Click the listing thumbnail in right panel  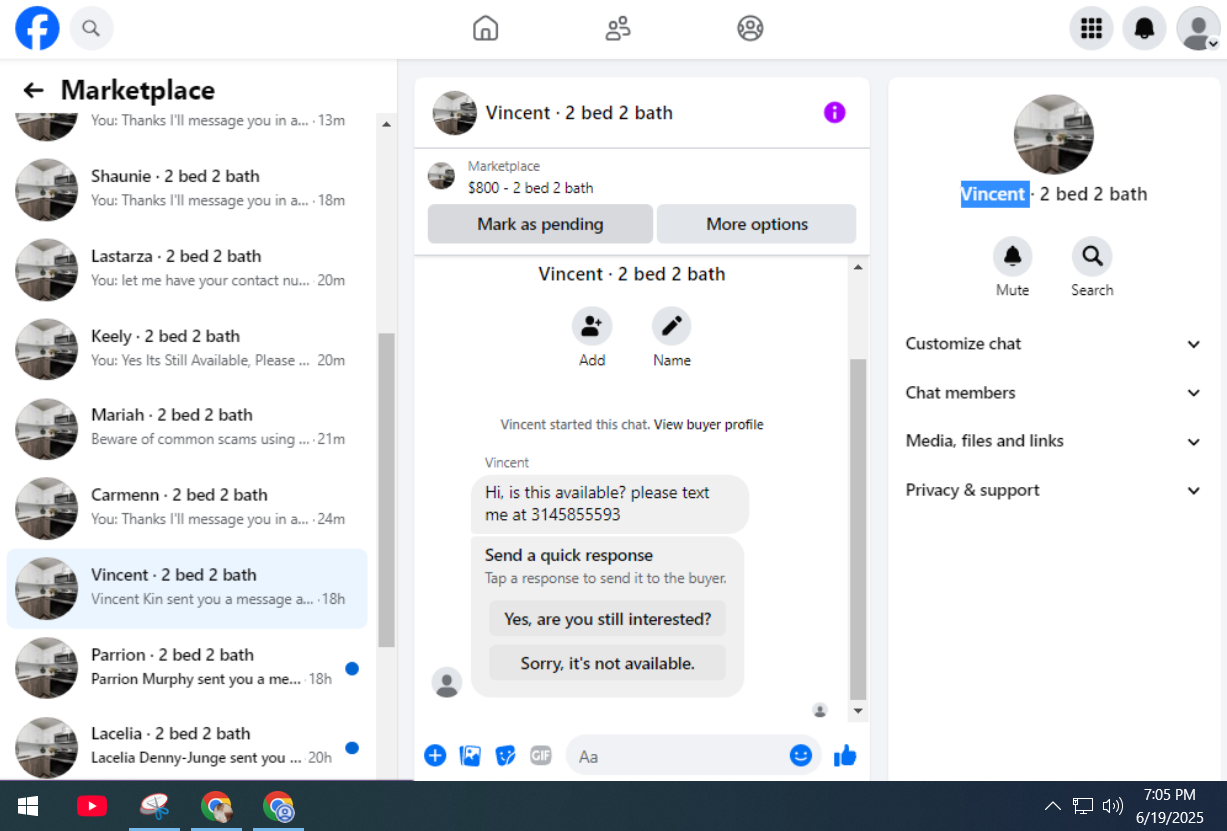pyautogui.click(x=1054, y=135)
